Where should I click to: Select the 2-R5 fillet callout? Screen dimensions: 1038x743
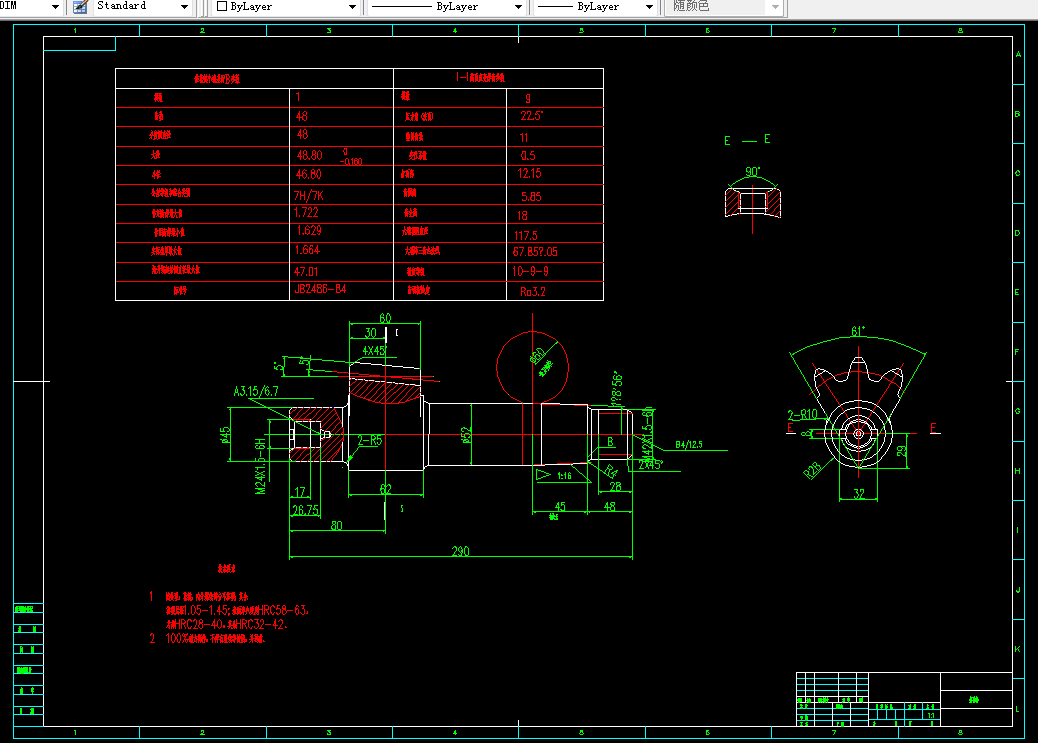pyautogui.click(x=369, y=440)
